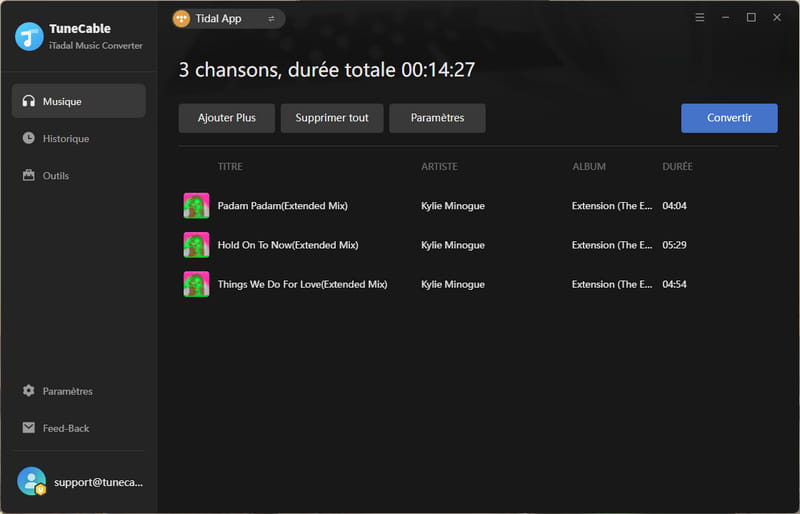Click the headphones Musique icon
The height and width of the screenshot is (514, 800).
29,101
